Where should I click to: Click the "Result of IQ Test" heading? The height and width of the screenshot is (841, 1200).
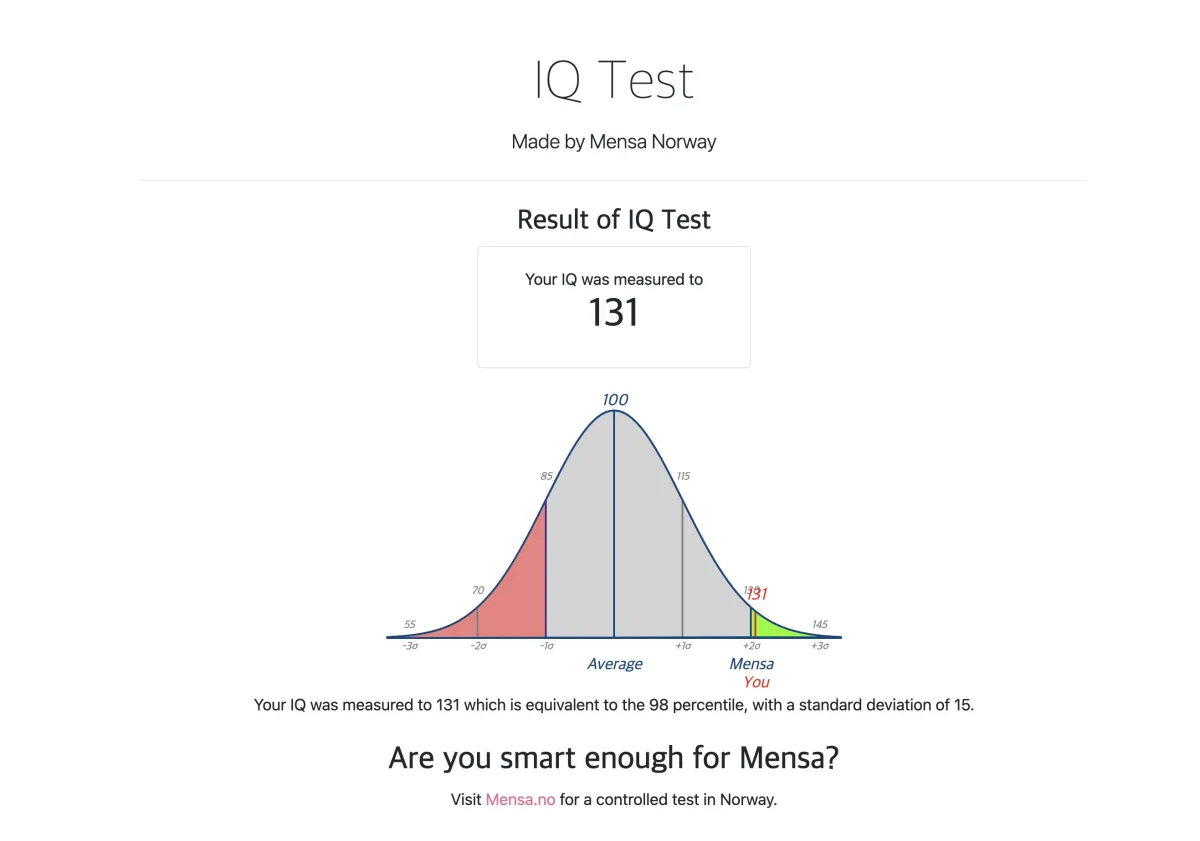tap(613, 220)
